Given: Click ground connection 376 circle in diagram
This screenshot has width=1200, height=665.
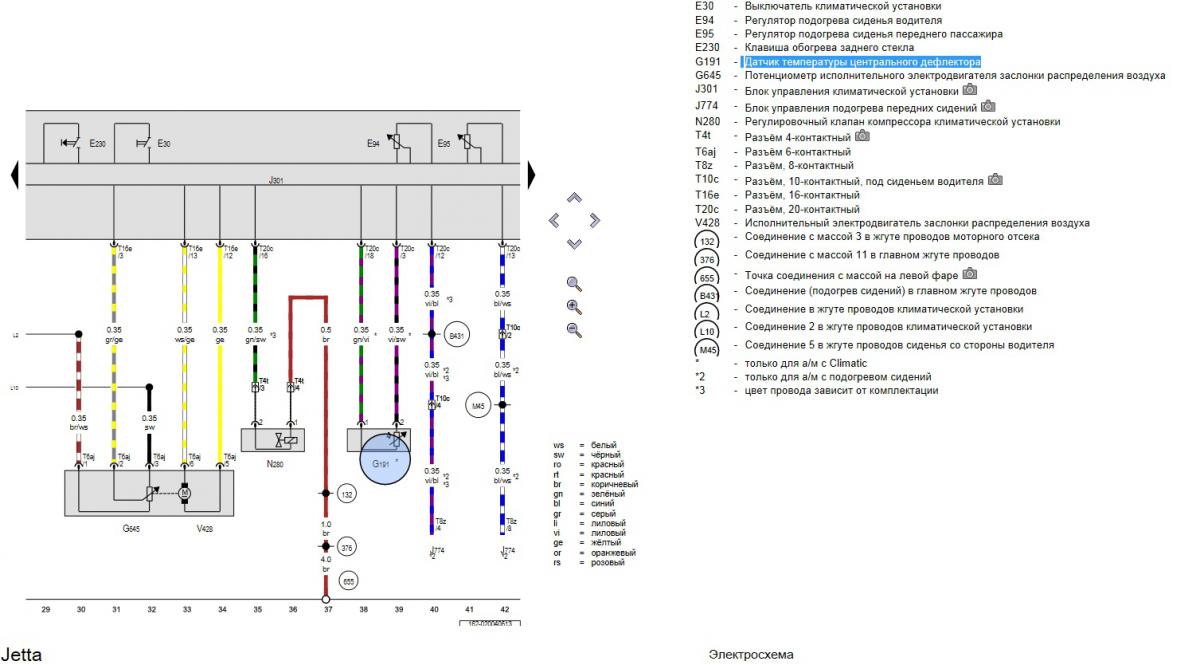Looking at the screenshot, I should tap(348, 547).
